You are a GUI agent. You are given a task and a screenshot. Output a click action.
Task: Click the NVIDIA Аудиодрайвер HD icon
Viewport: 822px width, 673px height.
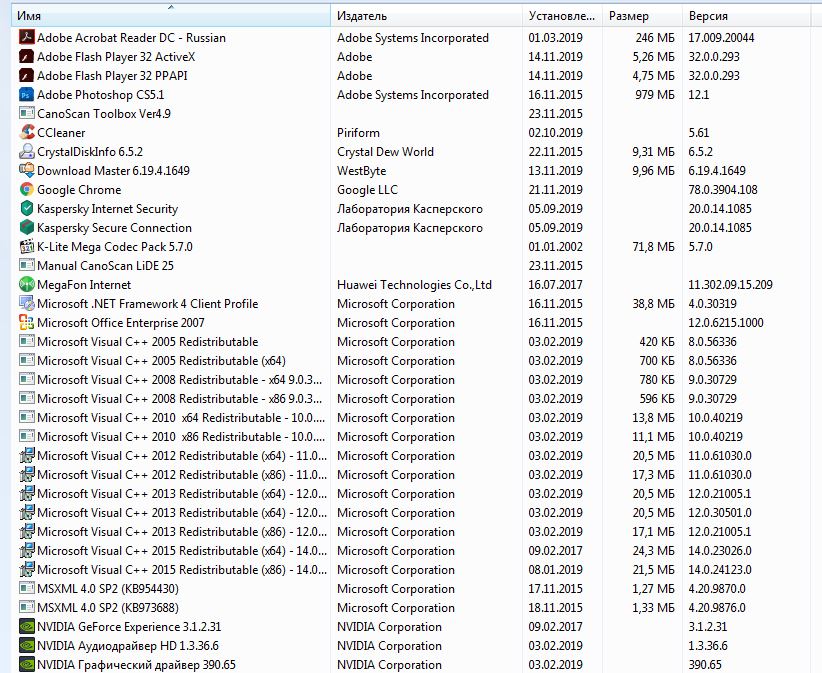[x=26, y=646]
